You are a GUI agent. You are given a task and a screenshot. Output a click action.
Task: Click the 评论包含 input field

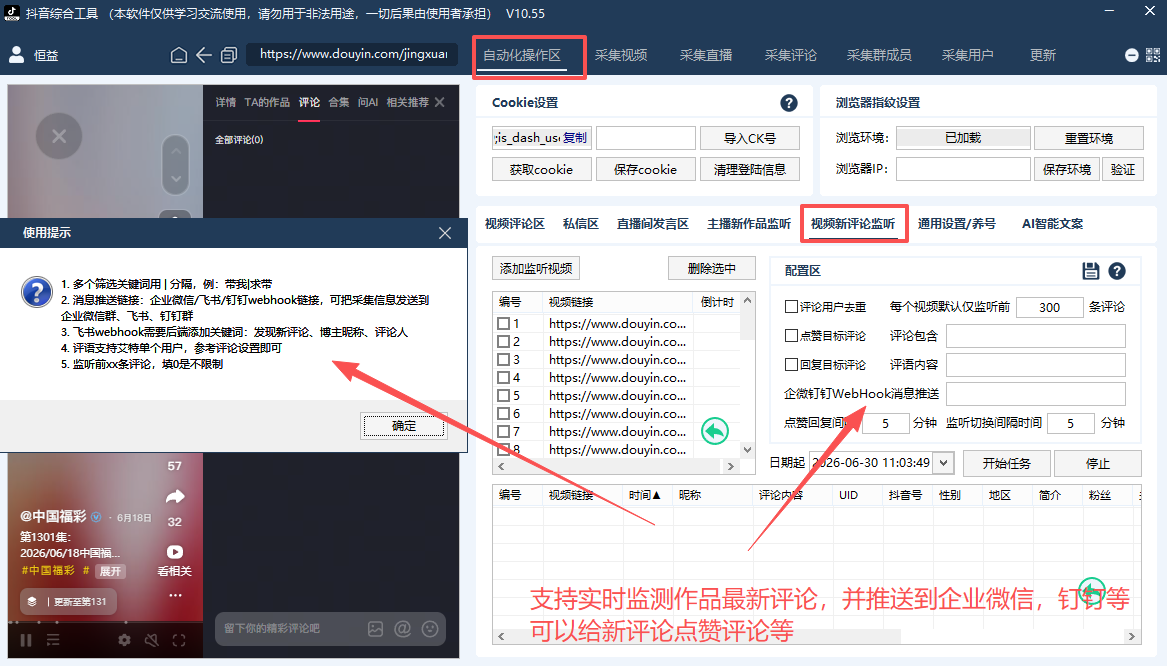coord(1035,336)
